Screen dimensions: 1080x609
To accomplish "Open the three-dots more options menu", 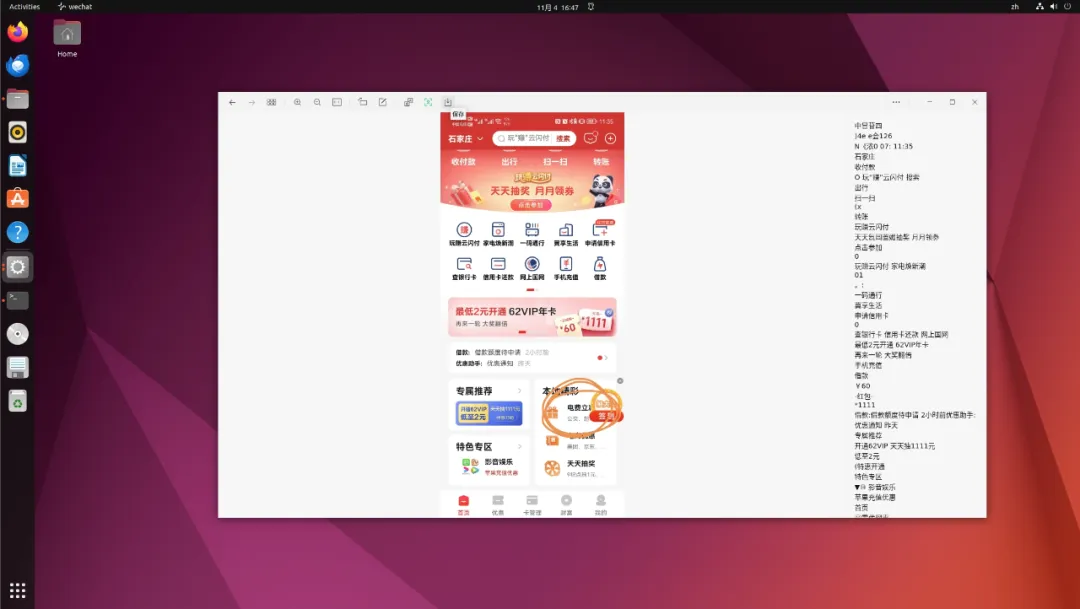I will [896, 102].
